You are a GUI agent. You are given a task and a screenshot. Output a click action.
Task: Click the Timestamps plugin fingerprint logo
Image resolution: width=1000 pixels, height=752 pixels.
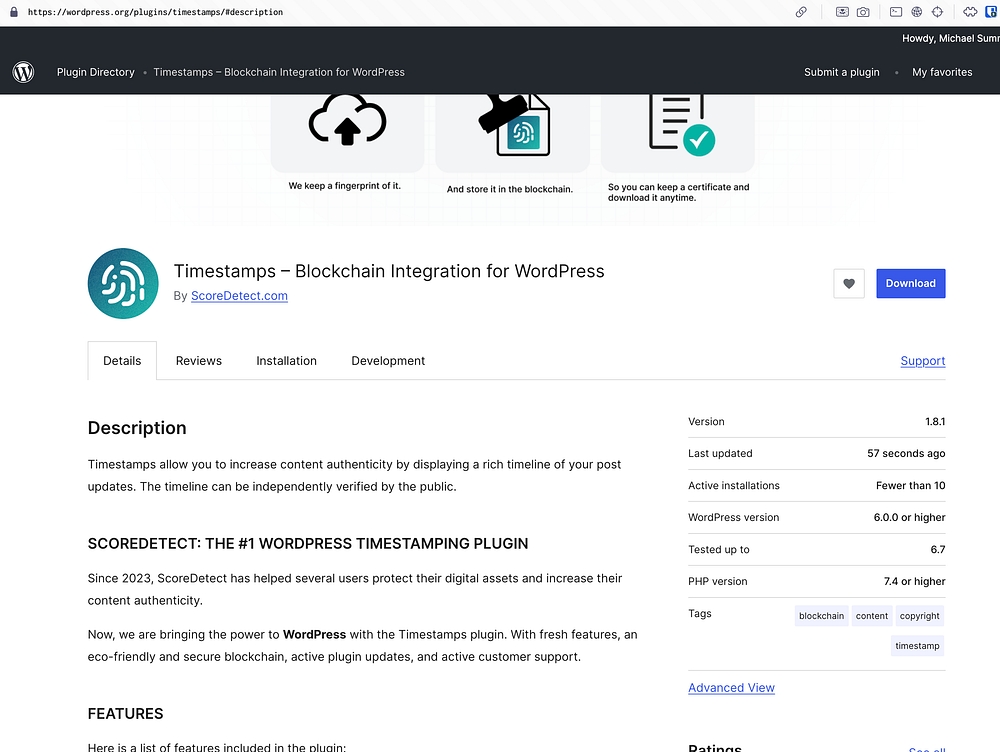pyautogui.click(x=123, y=284)
